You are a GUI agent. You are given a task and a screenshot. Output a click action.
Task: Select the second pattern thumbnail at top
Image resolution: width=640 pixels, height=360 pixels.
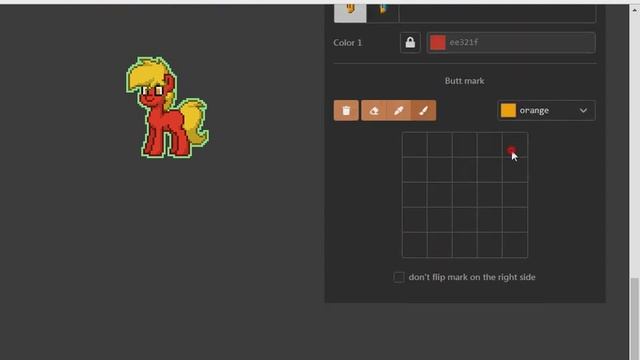pos(382,12)
